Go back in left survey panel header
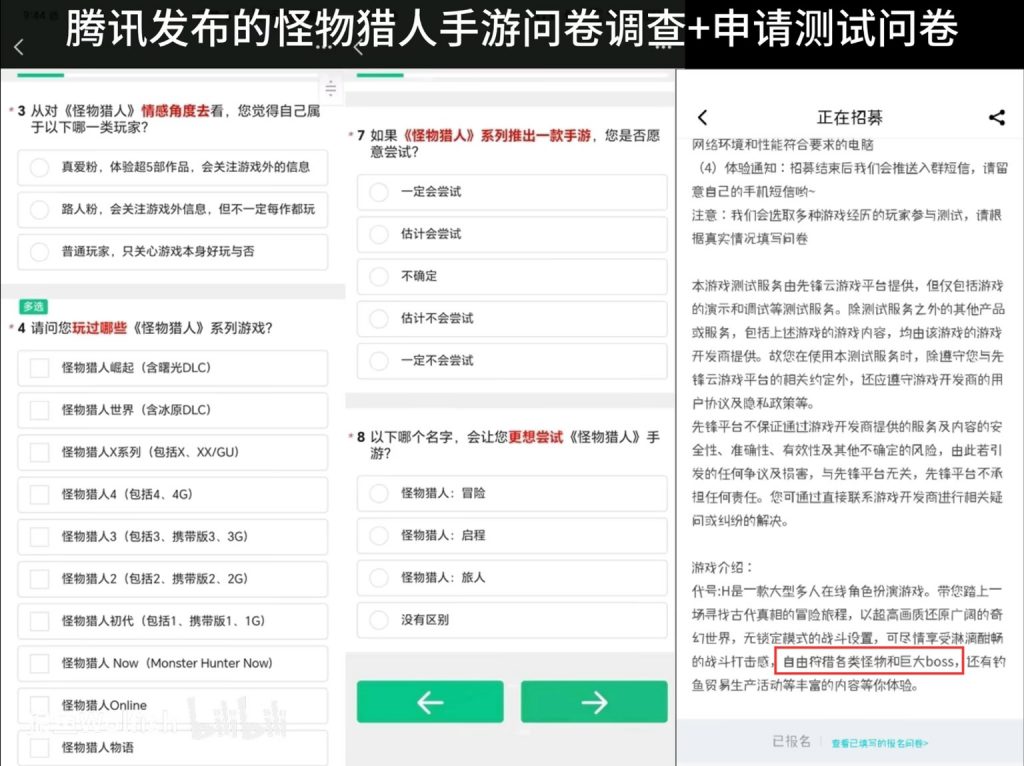1024x766 pixels. pyautogui.click(x=19, y=47)
